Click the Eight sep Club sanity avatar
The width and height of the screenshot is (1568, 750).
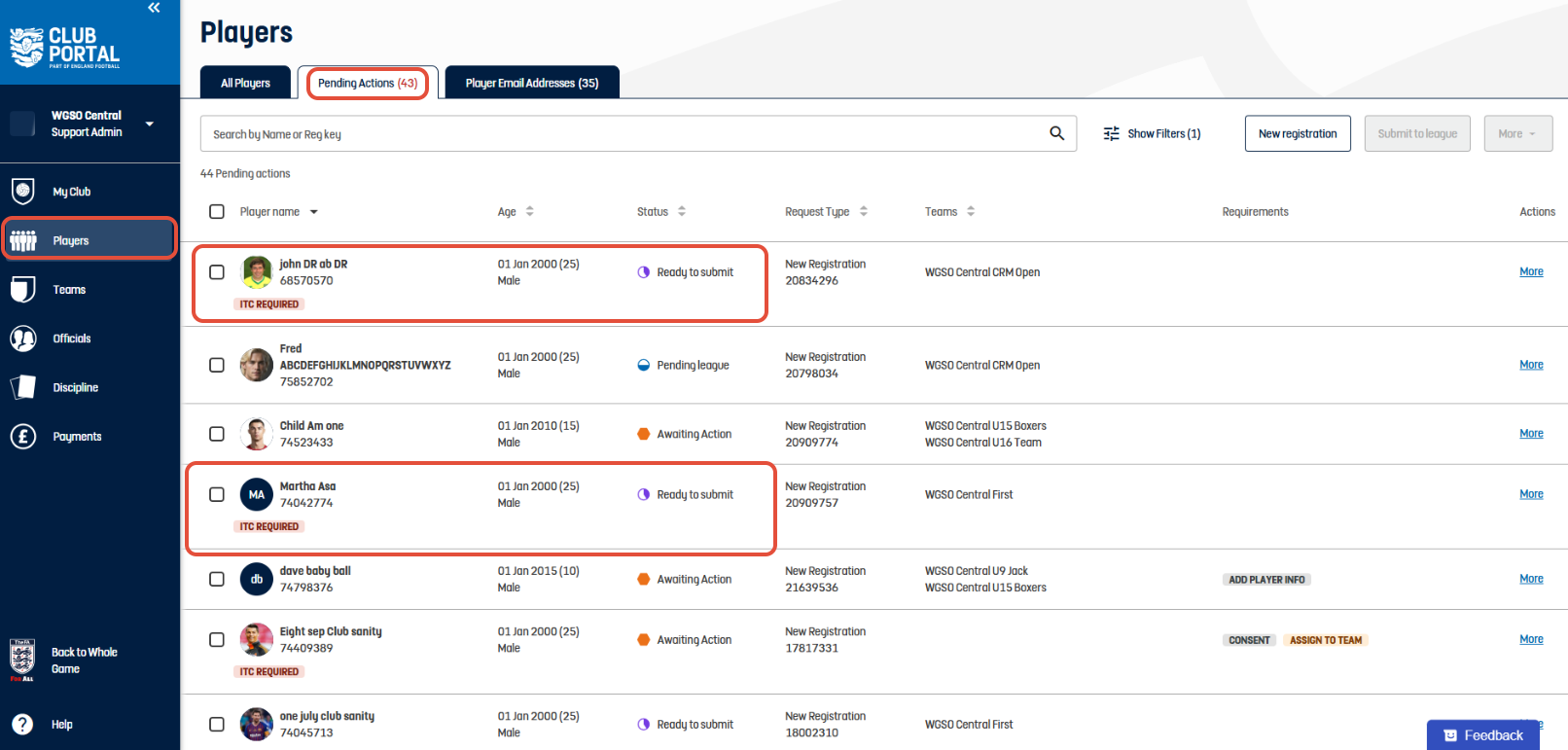[257, 639]
